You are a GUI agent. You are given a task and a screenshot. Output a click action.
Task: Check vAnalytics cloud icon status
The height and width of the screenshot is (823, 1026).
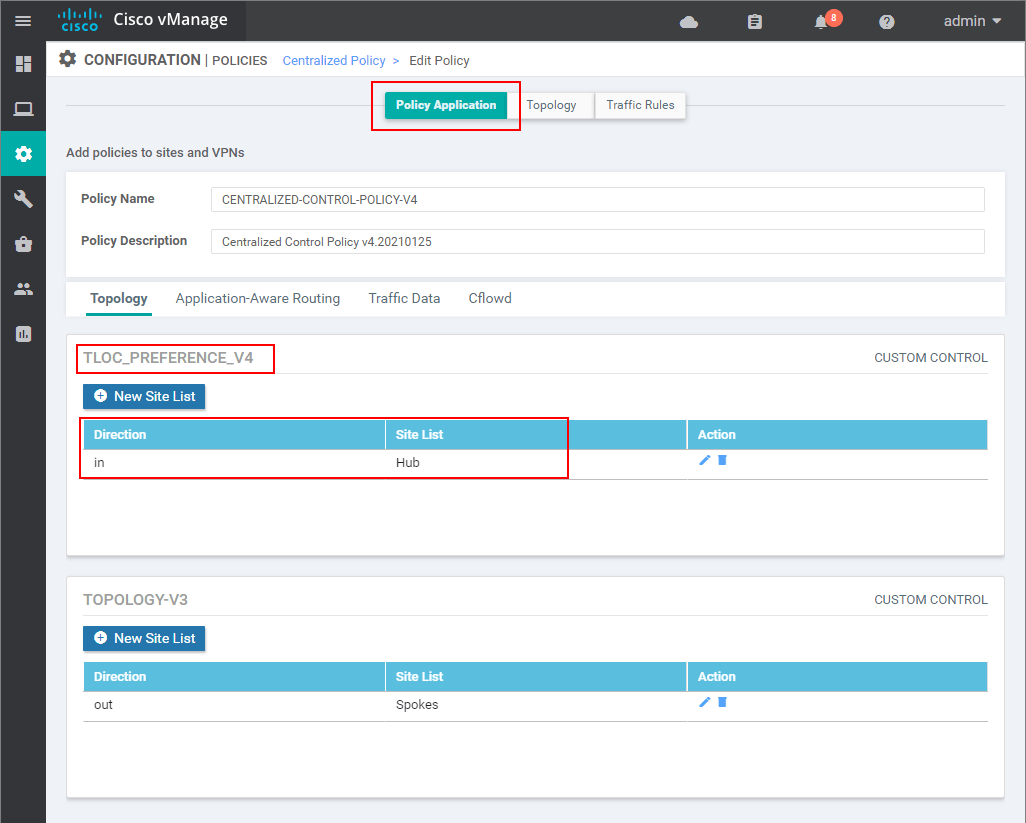click(689, 21)
